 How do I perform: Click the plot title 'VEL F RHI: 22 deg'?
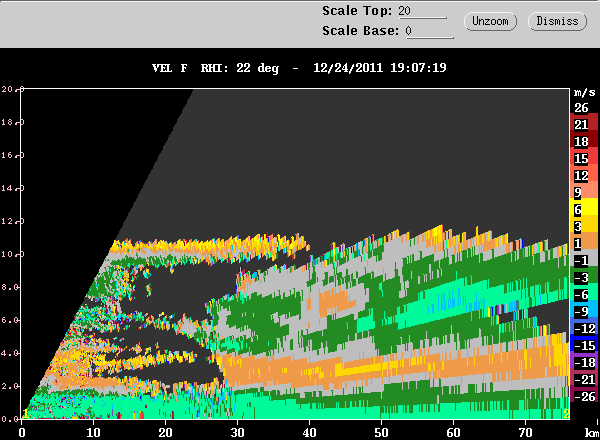point(215,68)
